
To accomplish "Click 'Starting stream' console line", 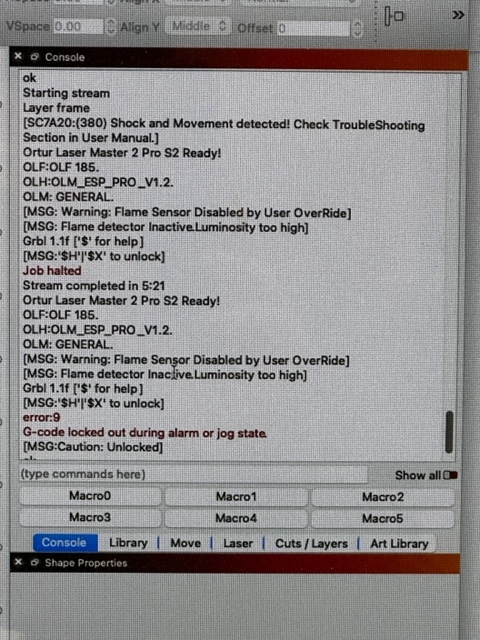I will tap(66, 93).
